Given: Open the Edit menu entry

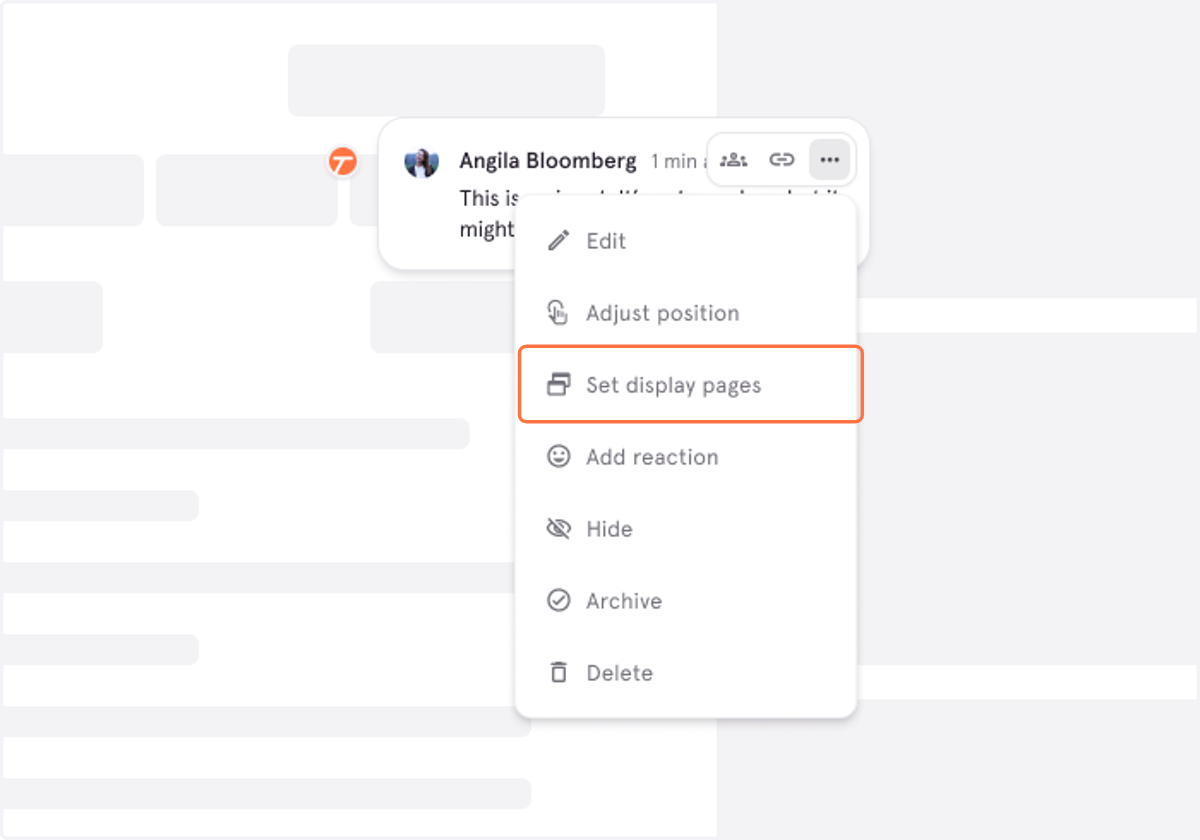Looking at the screenshot, I should coord(686,241).
